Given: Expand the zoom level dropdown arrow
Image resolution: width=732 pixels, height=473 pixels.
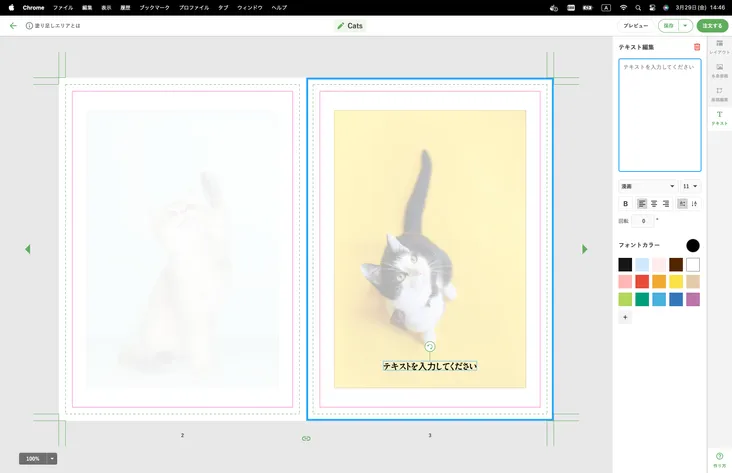Looking at the screenshot, I should (52, 458).
